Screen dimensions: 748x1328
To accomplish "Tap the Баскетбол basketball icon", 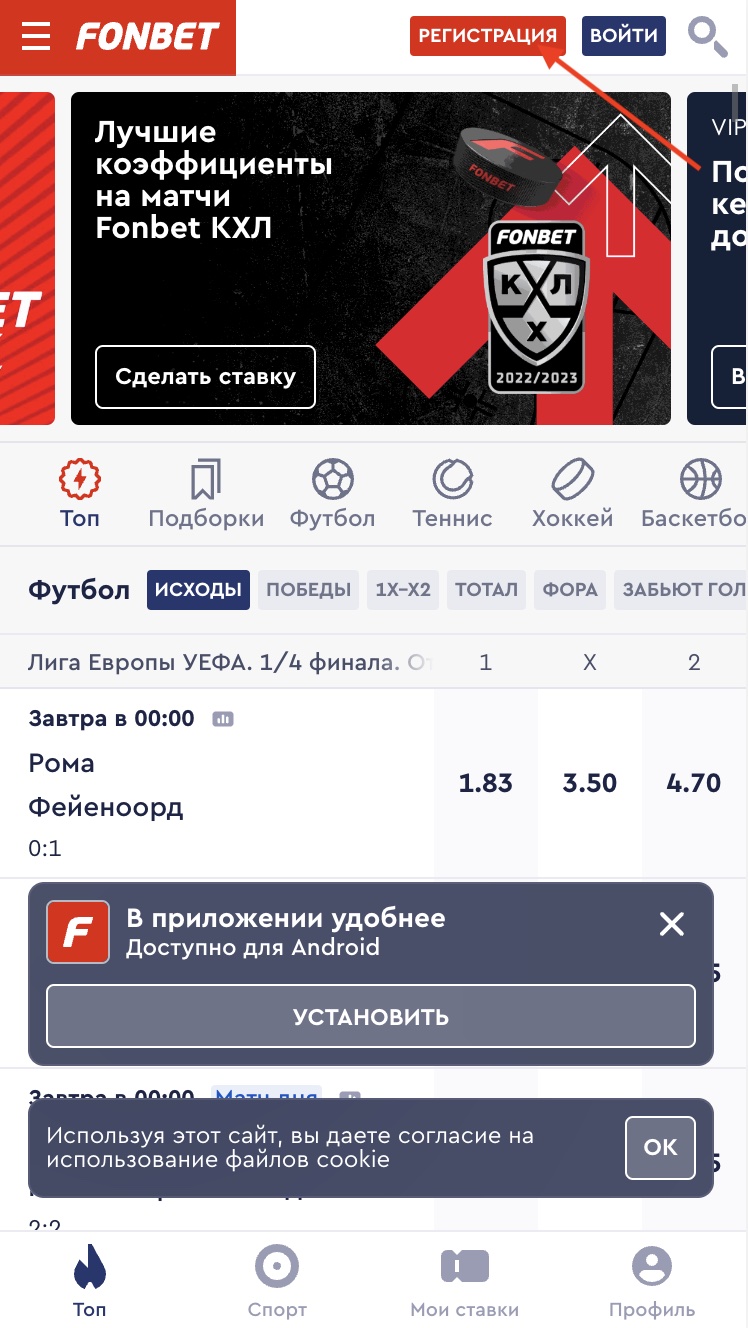I will pyautogui.click(x=700, y=480).
